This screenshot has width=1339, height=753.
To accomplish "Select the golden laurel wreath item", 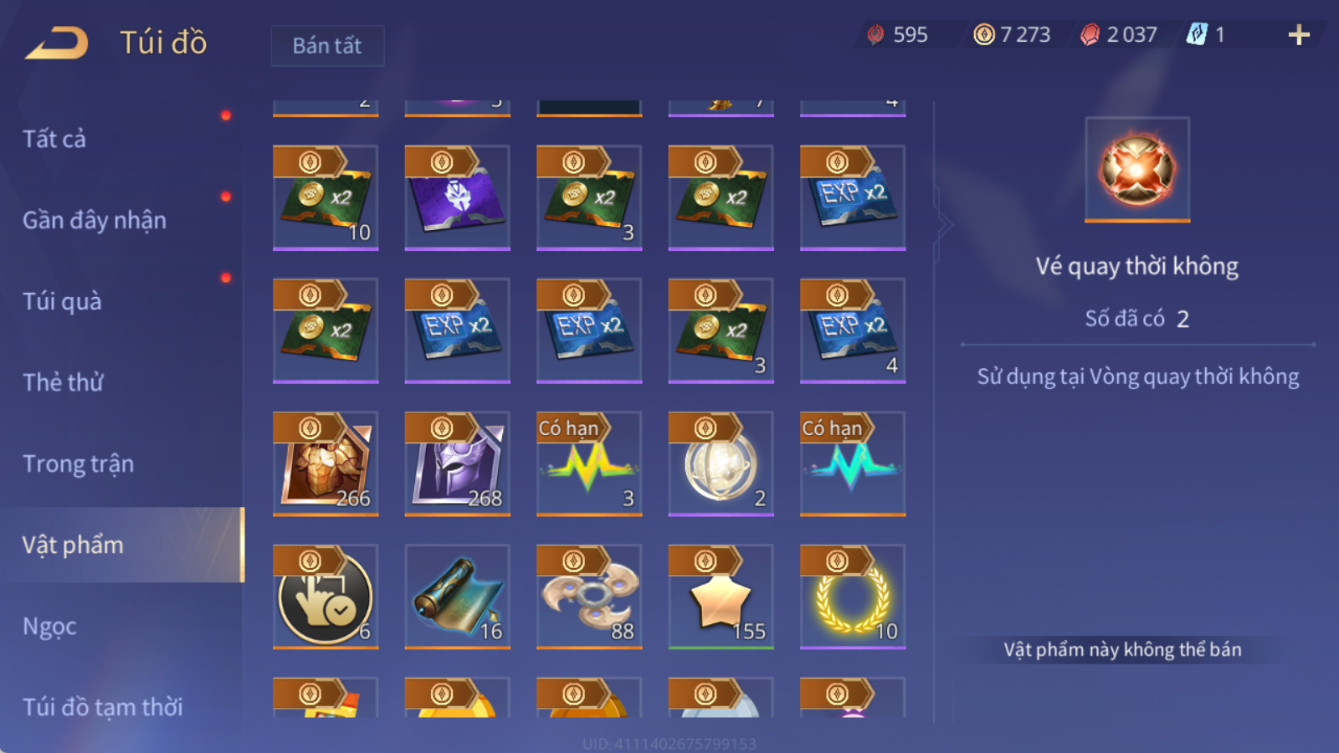I will (x=853, y=597).
